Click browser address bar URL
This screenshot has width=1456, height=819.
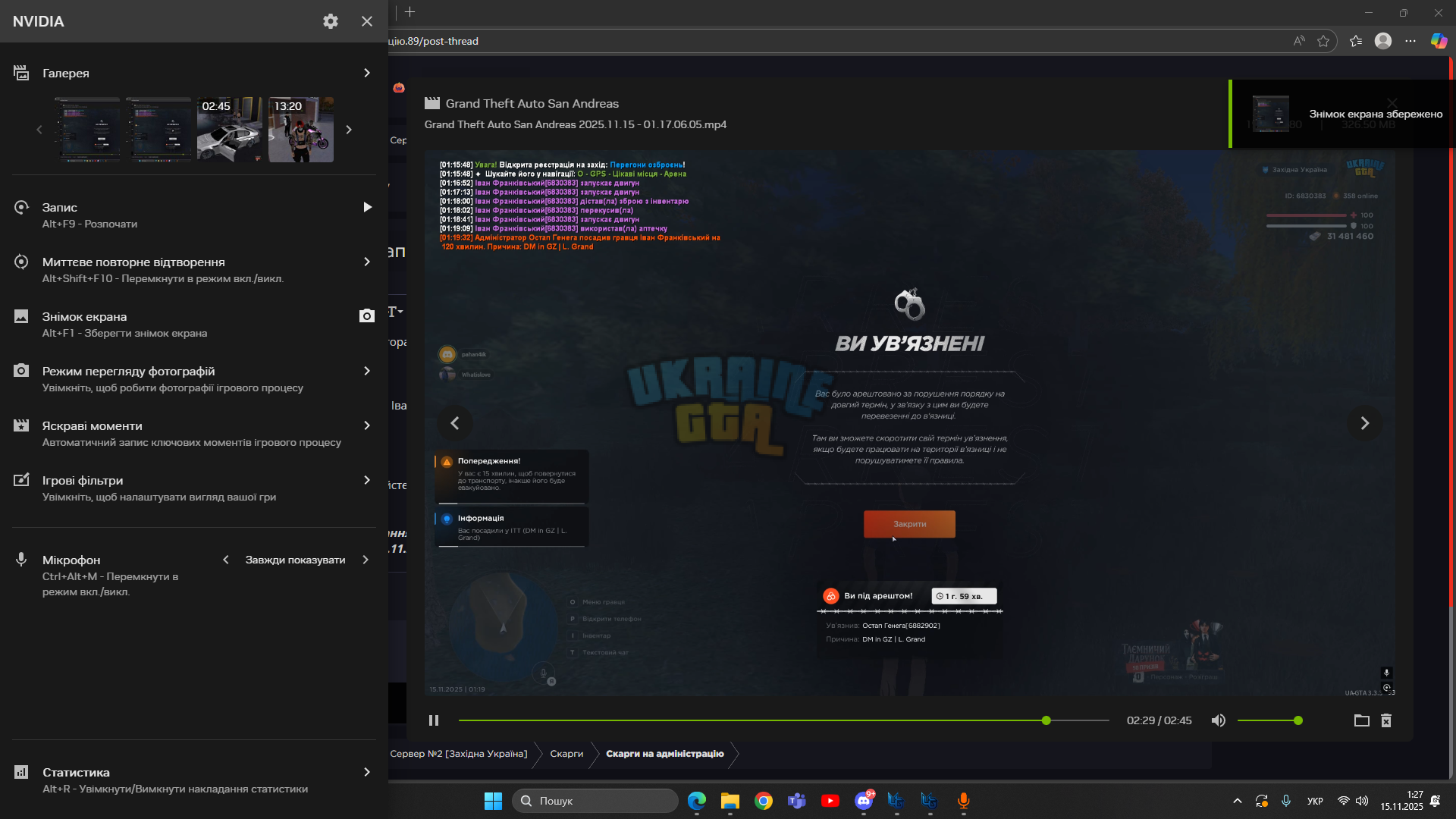click(x=434, y=41)
